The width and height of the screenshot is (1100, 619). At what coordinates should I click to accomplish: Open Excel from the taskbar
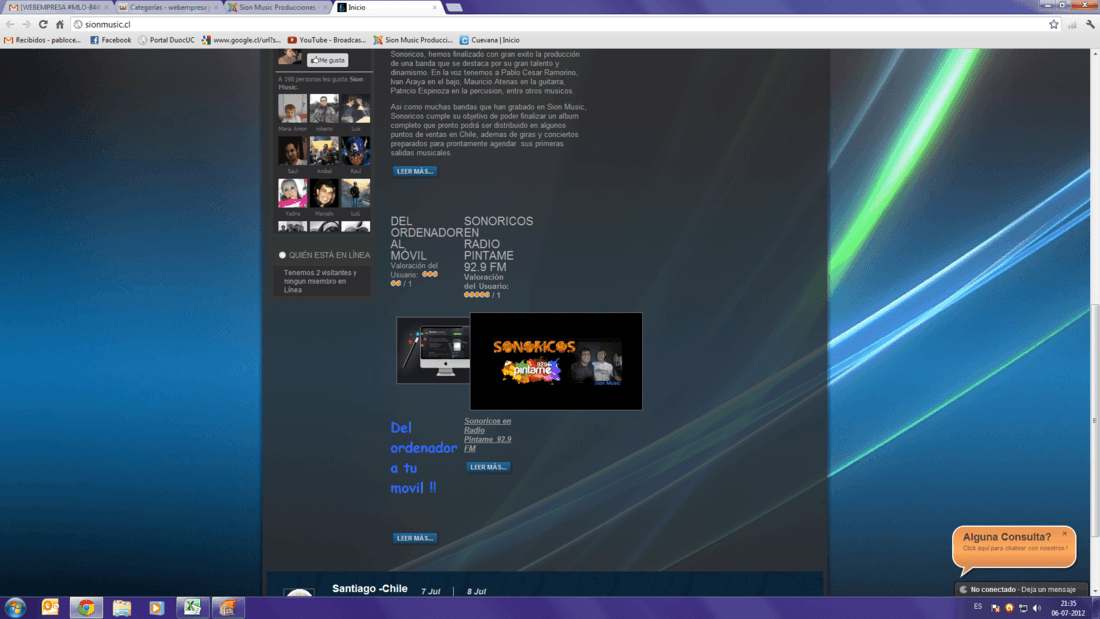click(x=192, y=607)
